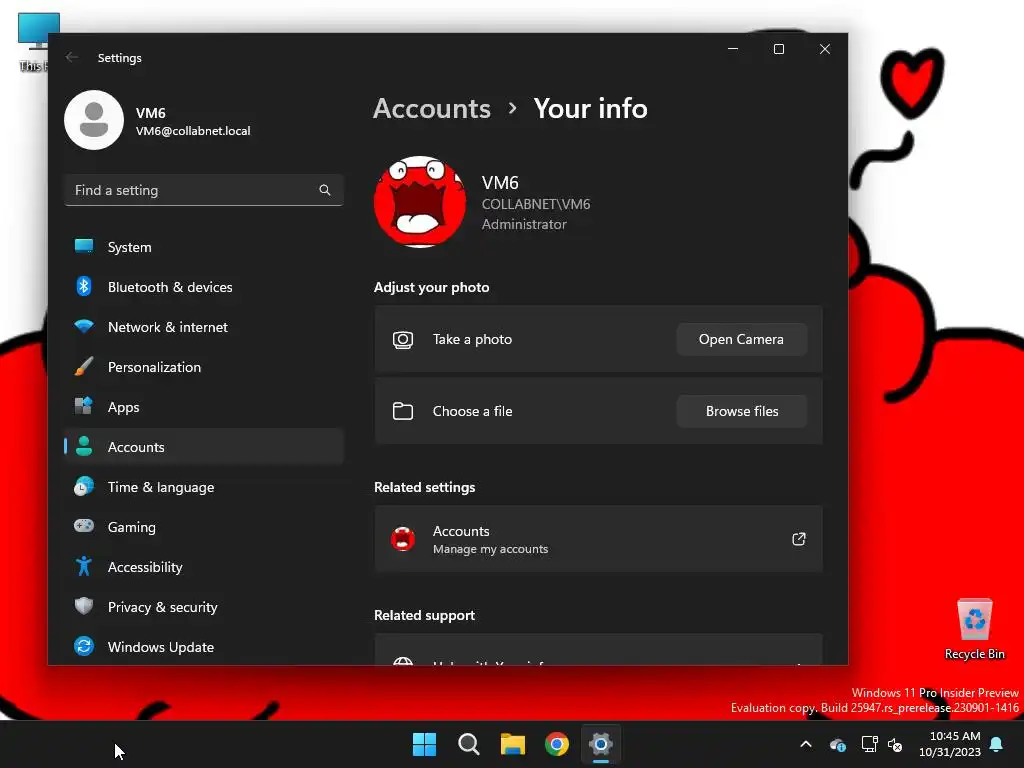Click the Browse files button
The height and width of the screenshot is (768, 1024).
pyautogui.click(x=741, y=411)
